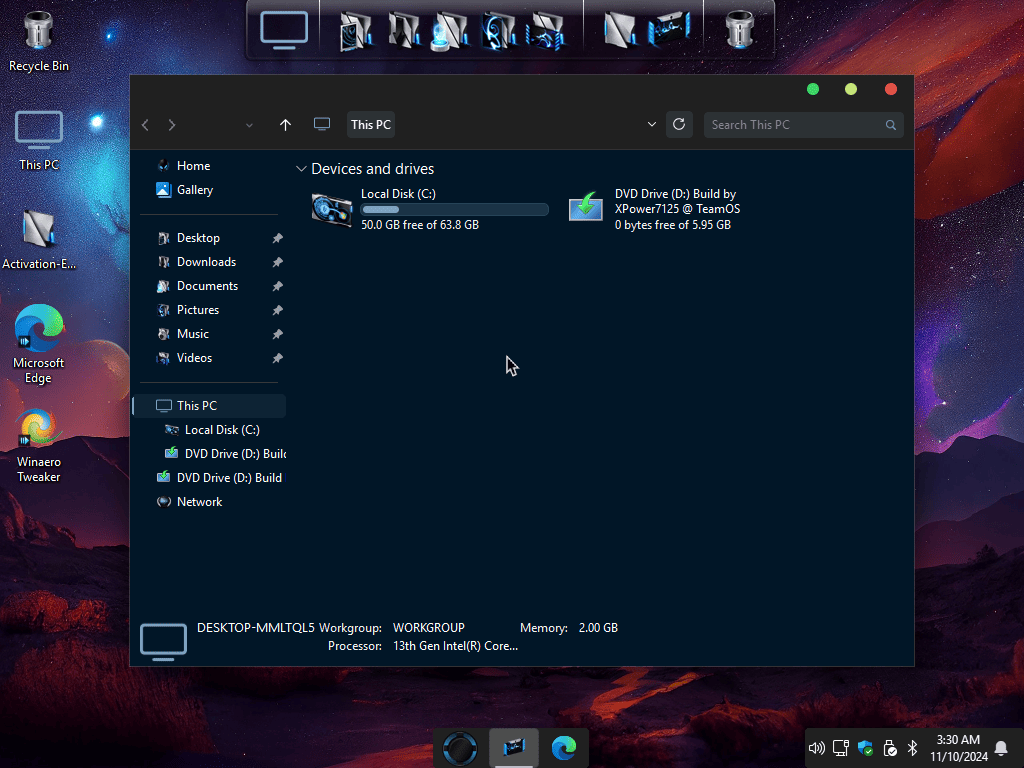Open the taskbar clock showing 3:30 AM
The height and width of the screenshot is (768, 1024).
pos(958,748)
